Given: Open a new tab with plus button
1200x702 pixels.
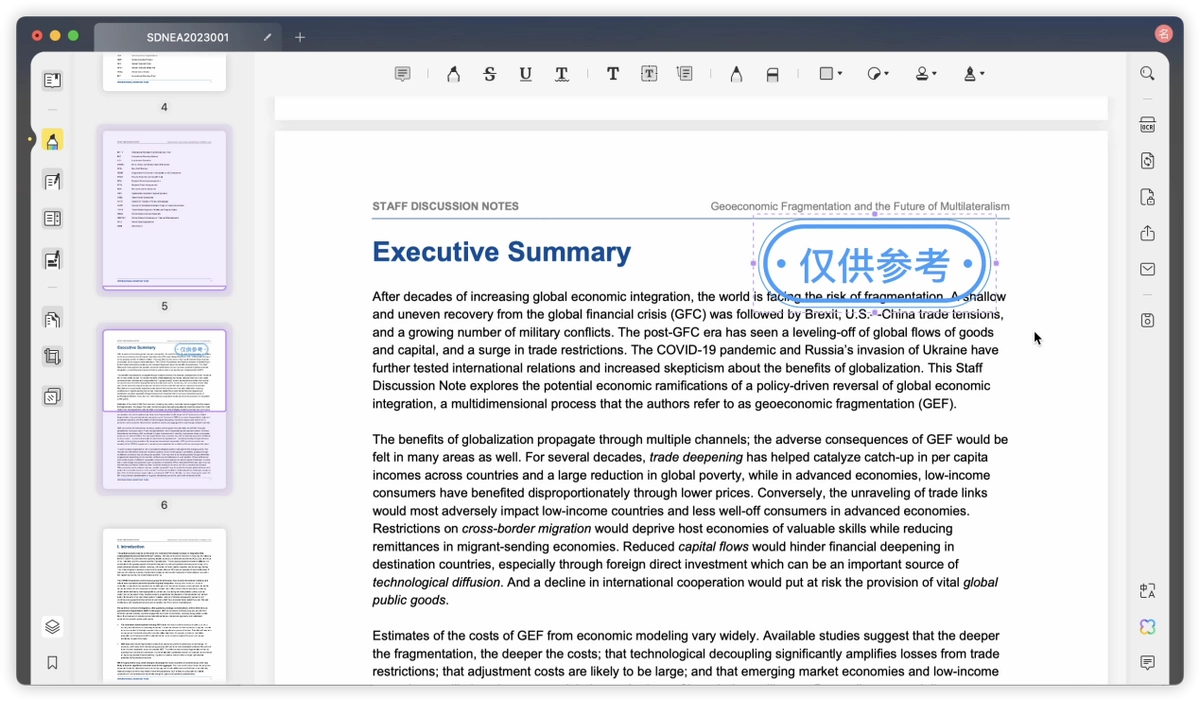Looking at the screenshot, I should (x=300, y=37).
